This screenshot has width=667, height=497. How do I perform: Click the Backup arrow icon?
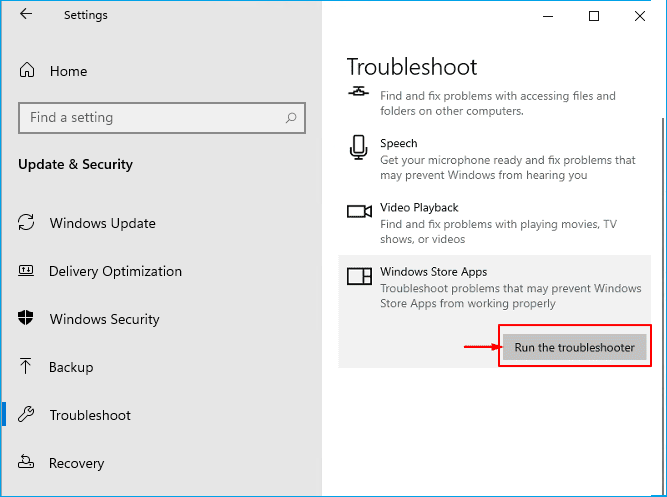point(27,367)
